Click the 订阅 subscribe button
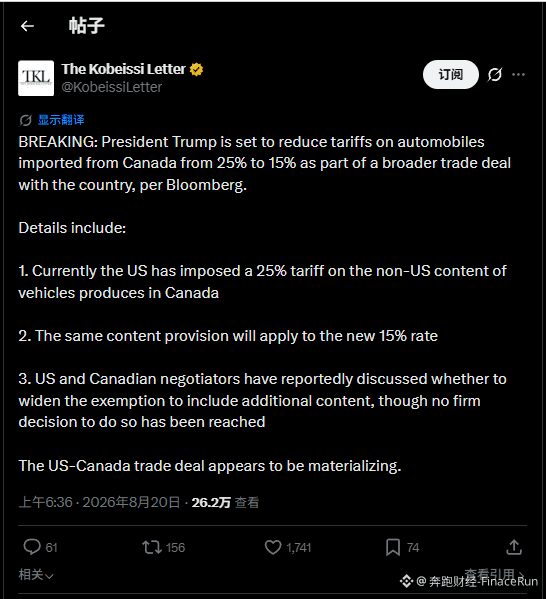 450,74
